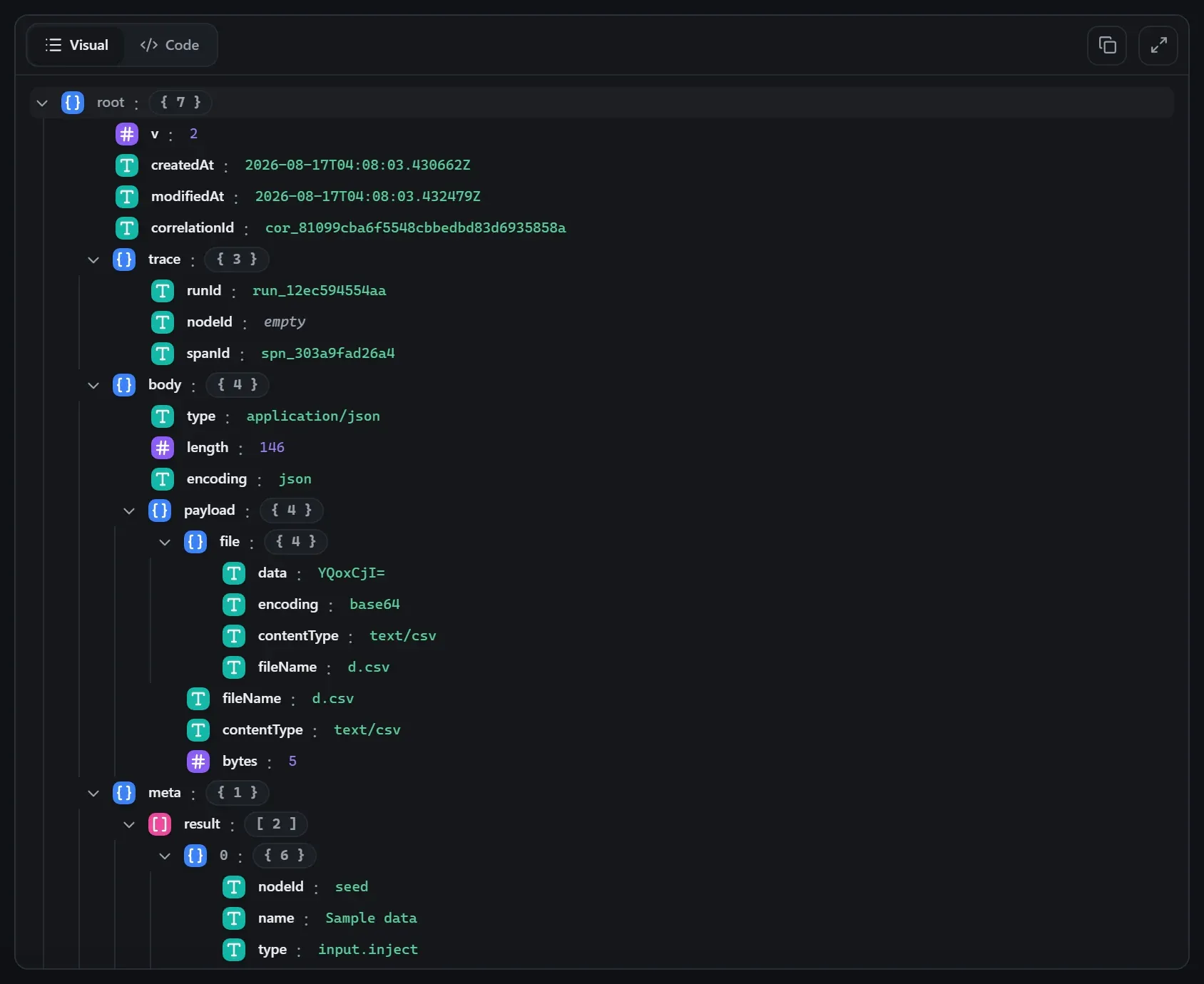
Task: Click the object icon beside meta
Action: 124,793
